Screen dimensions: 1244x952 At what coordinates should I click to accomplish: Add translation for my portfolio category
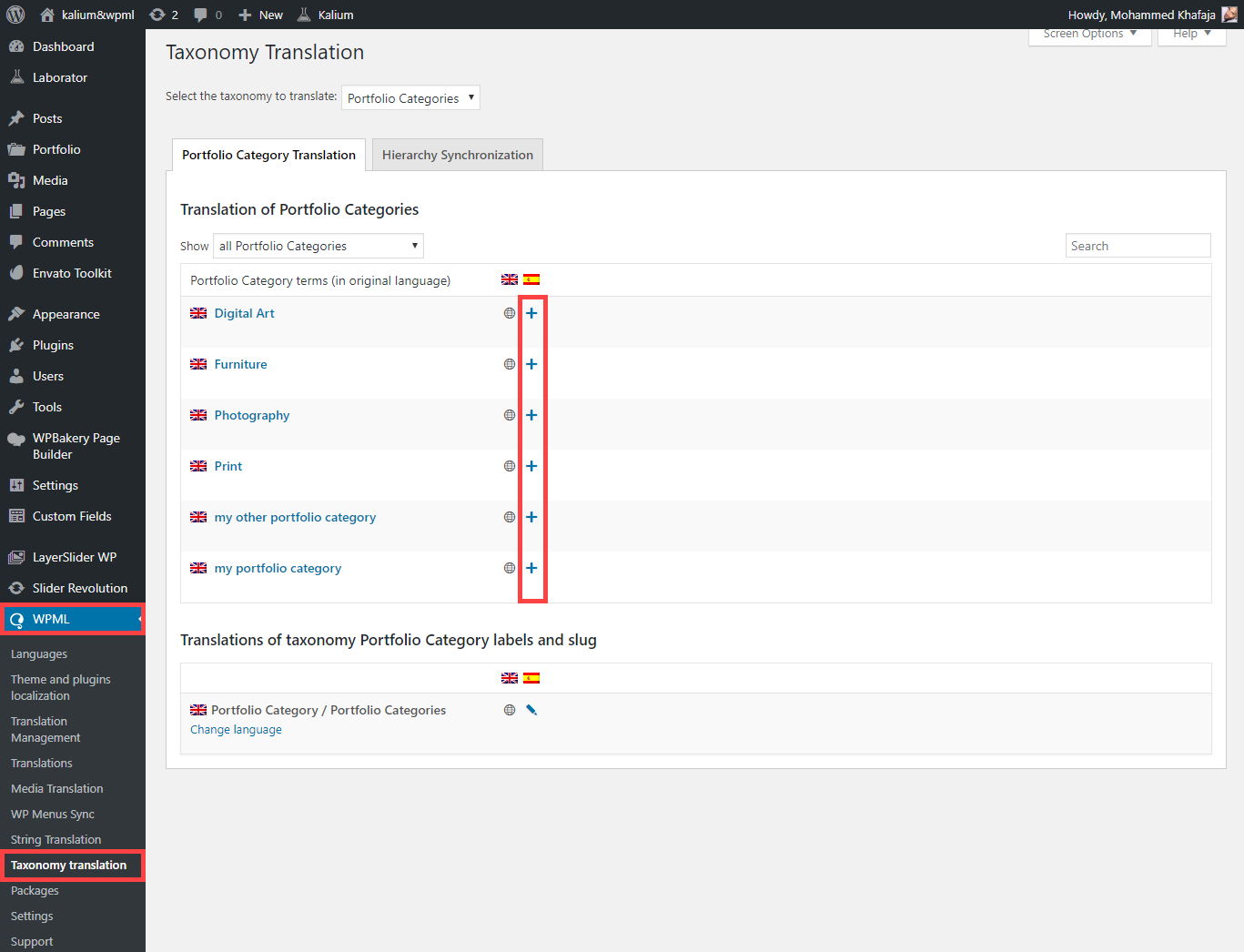(x=531, y=568)
